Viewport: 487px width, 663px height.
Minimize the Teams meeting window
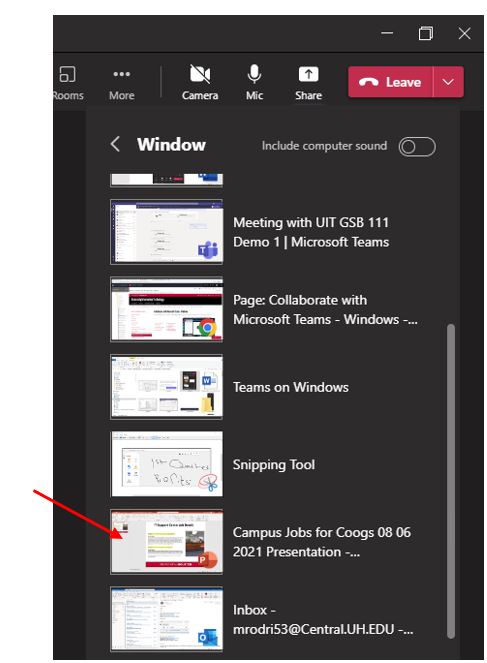coord(387,33)
